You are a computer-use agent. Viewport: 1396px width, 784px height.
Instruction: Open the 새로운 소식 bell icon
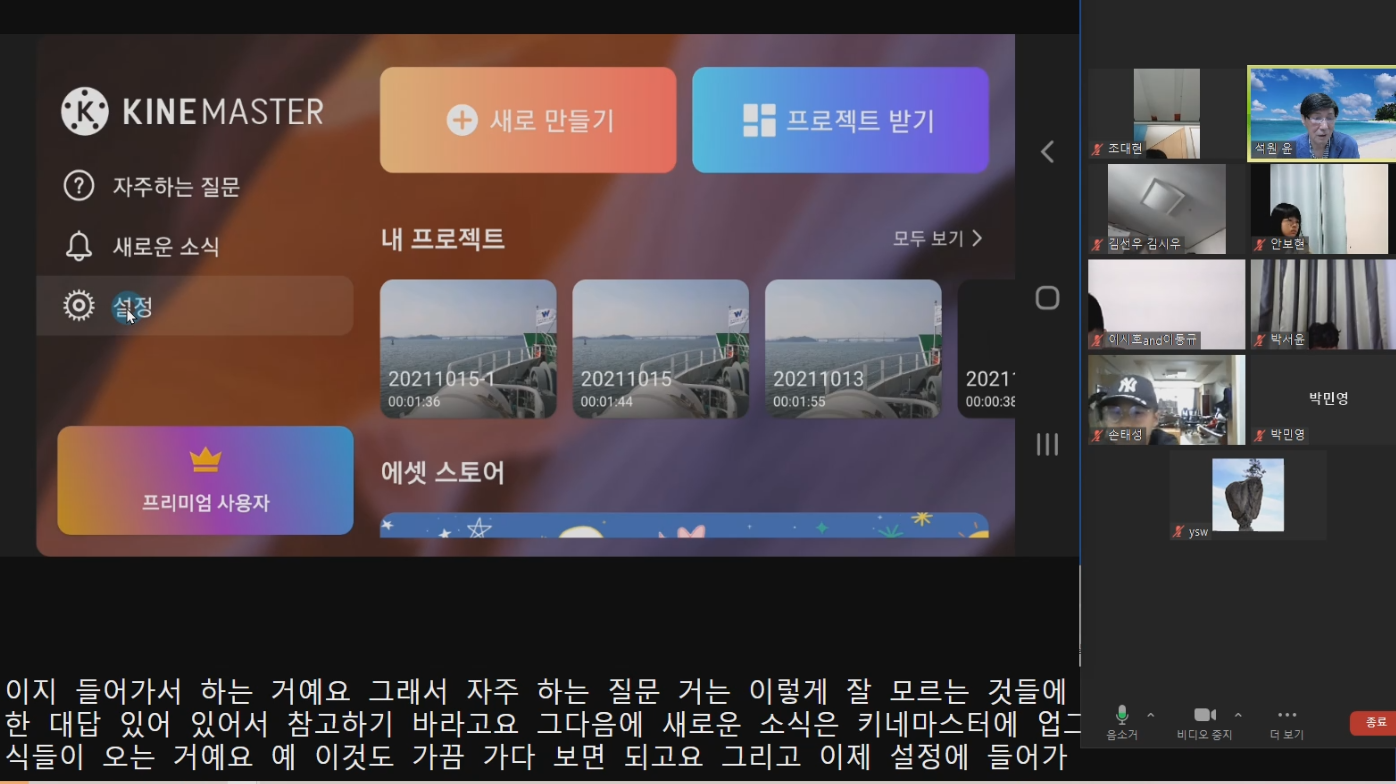pos(79,246)
